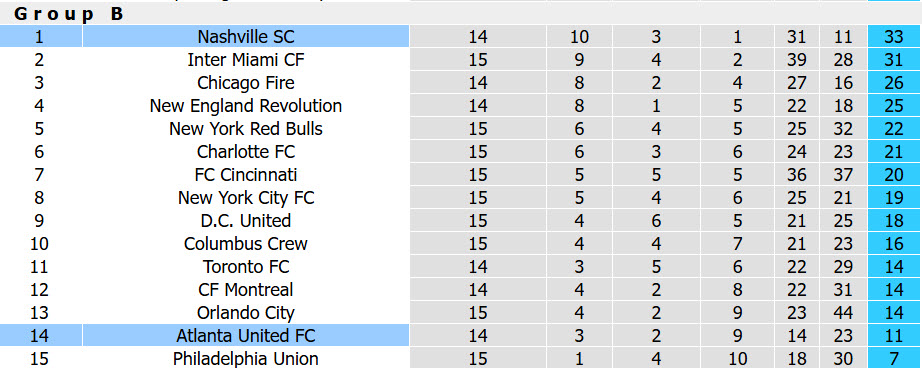Select the Columbus Crew team name
922x368 pixels.
246,243
